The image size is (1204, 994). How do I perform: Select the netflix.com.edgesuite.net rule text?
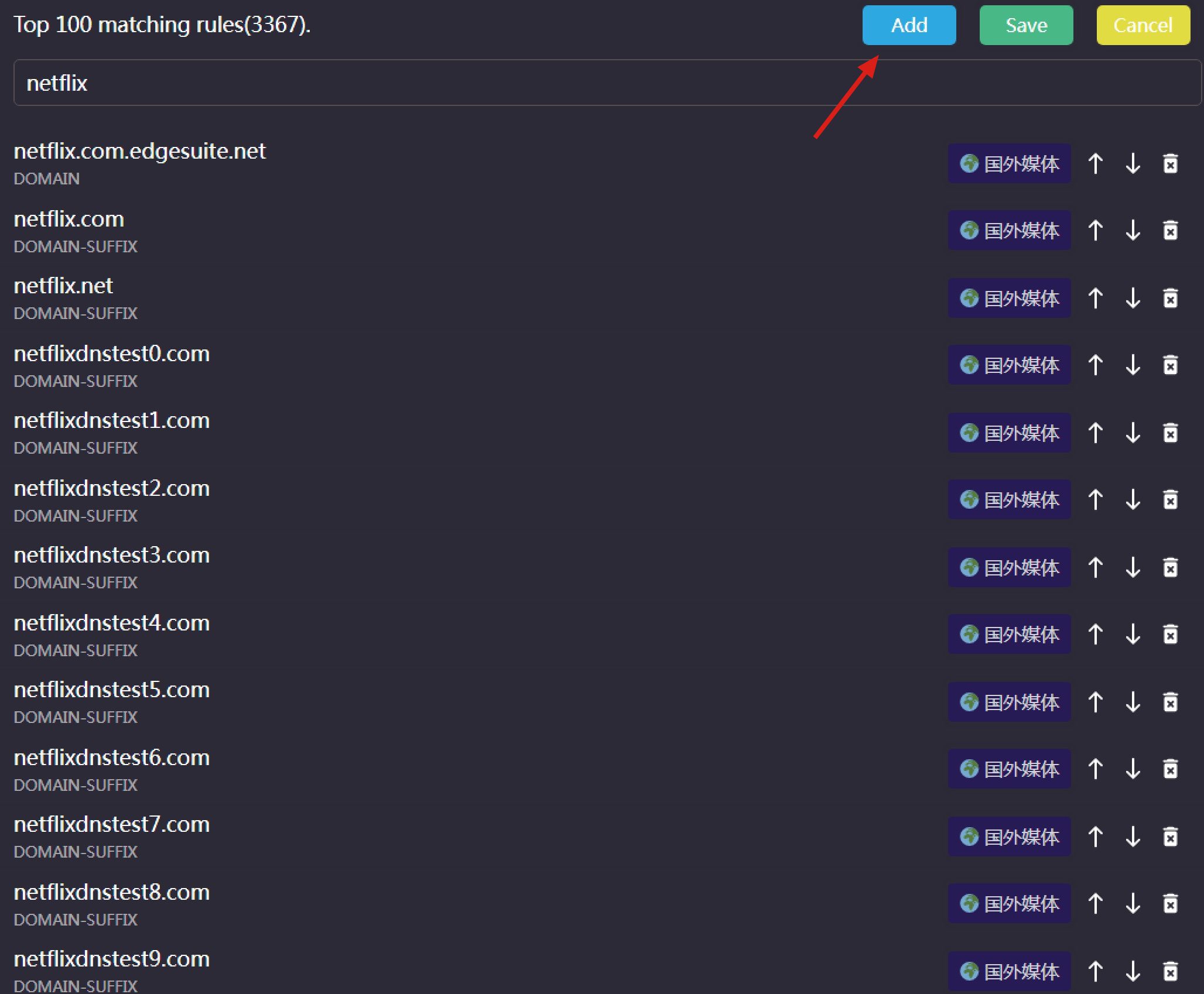(139, 152)
